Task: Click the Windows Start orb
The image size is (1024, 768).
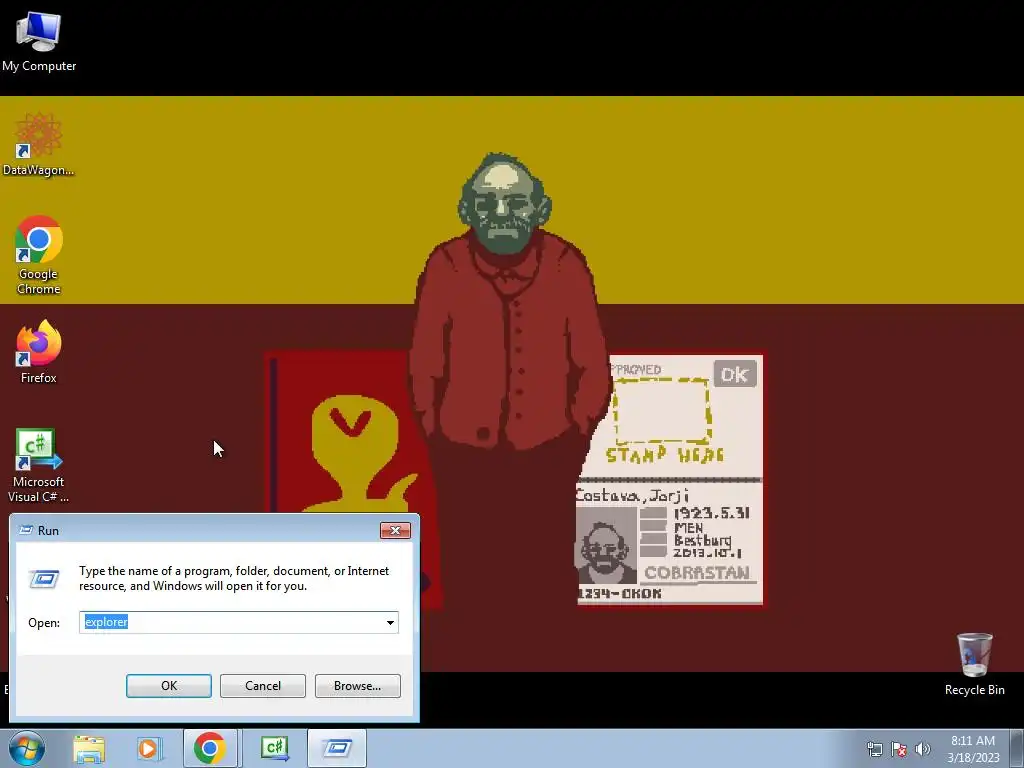Action: pos(27,748)
